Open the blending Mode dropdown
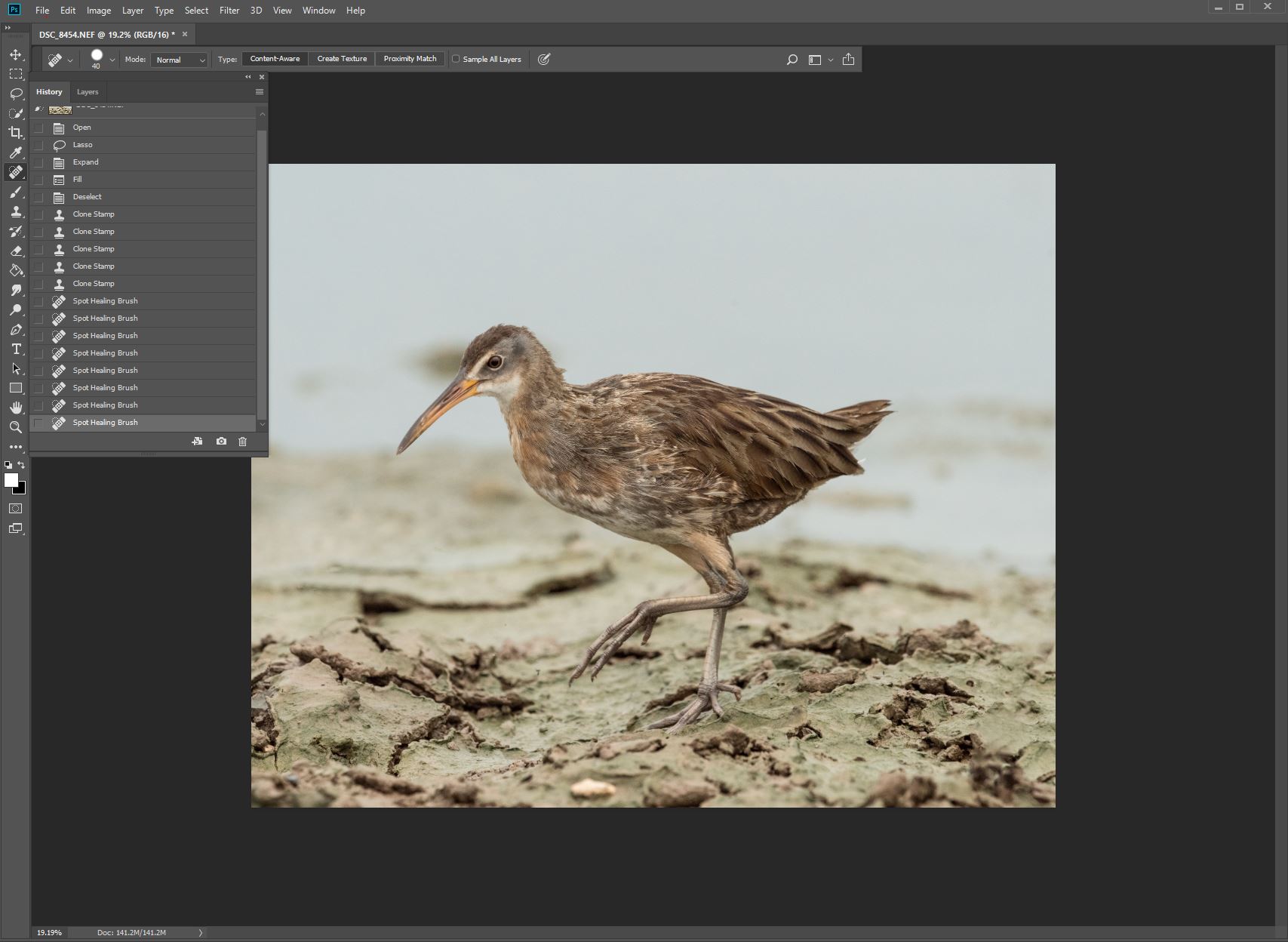The width and height of the screenshot is (1288, 942). (x=180, y=60)
